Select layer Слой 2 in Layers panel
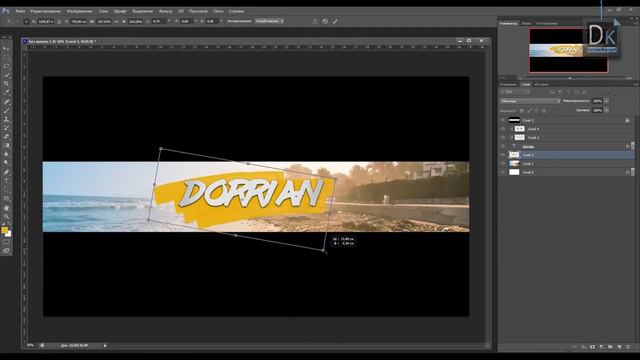Viewport: 640px width, 360px height. coord(567,120)
